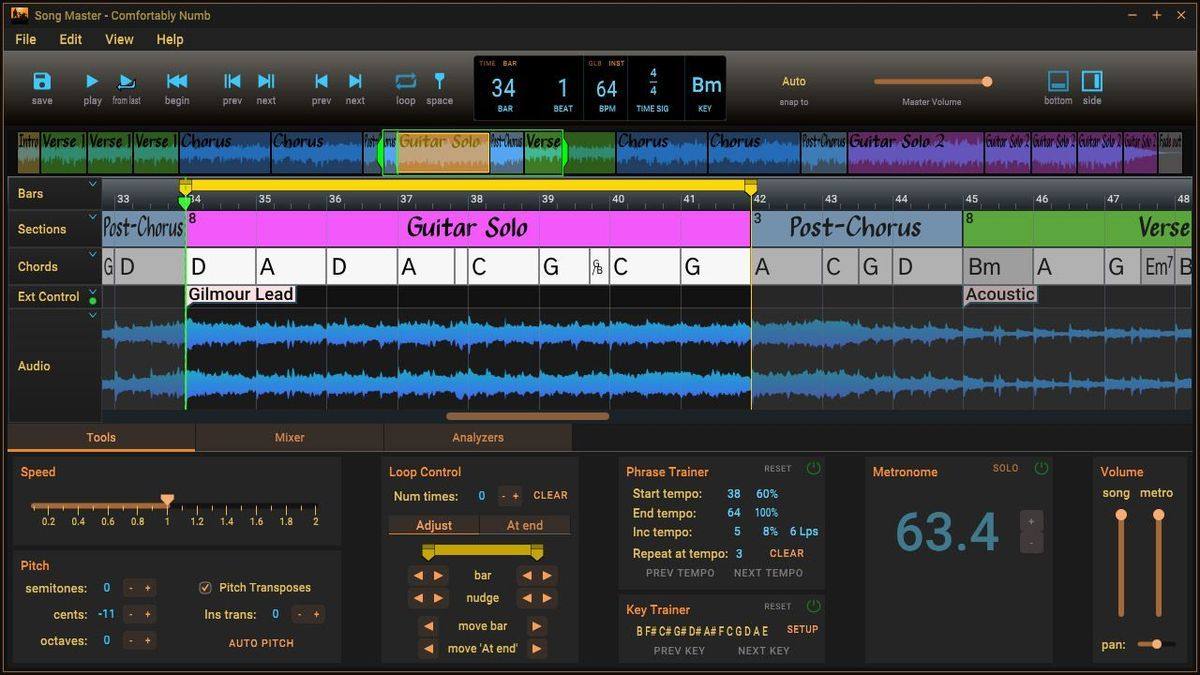Select the 'from last' playback icon

(x=127, y=82)
